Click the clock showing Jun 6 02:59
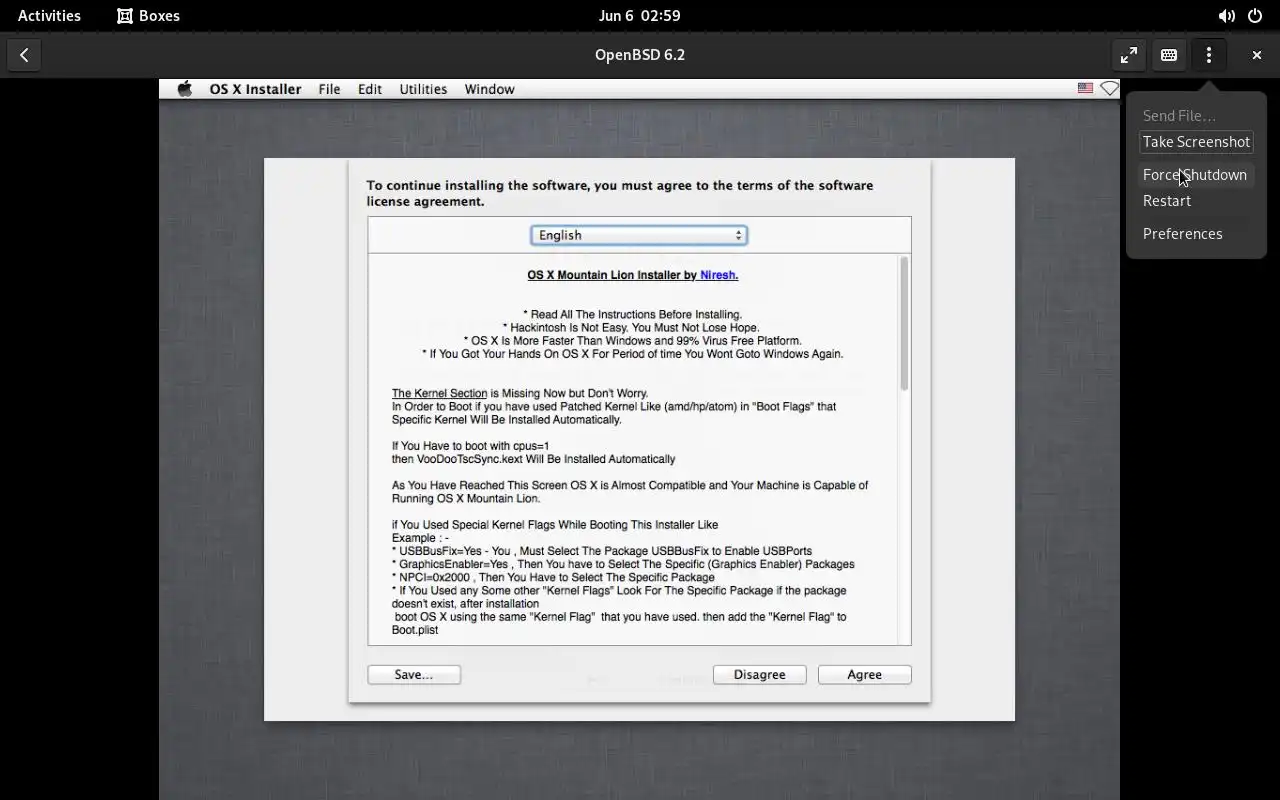This screenshot has height=800, width=1280. 640,16
